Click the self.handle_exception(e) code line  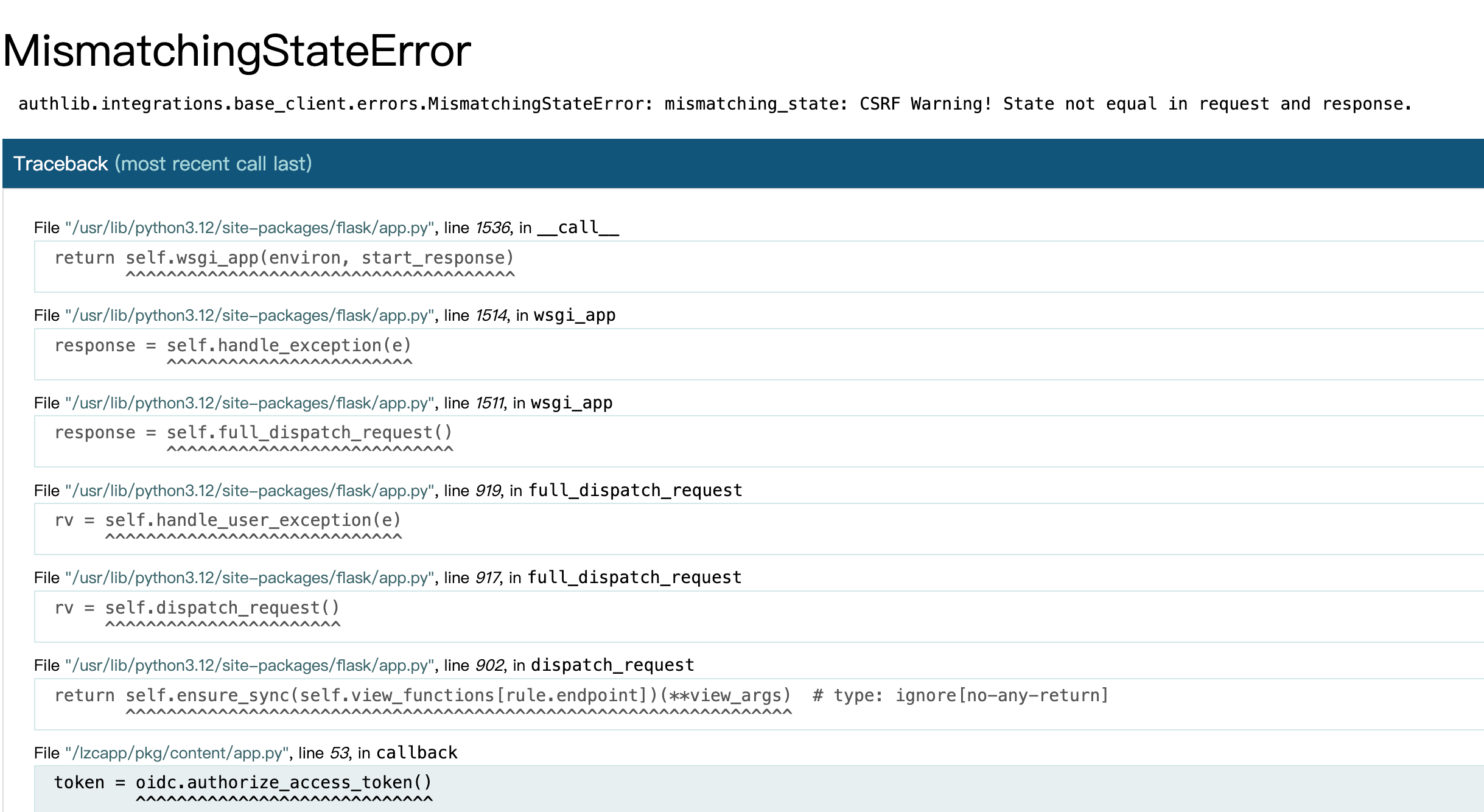pos(233,346)
